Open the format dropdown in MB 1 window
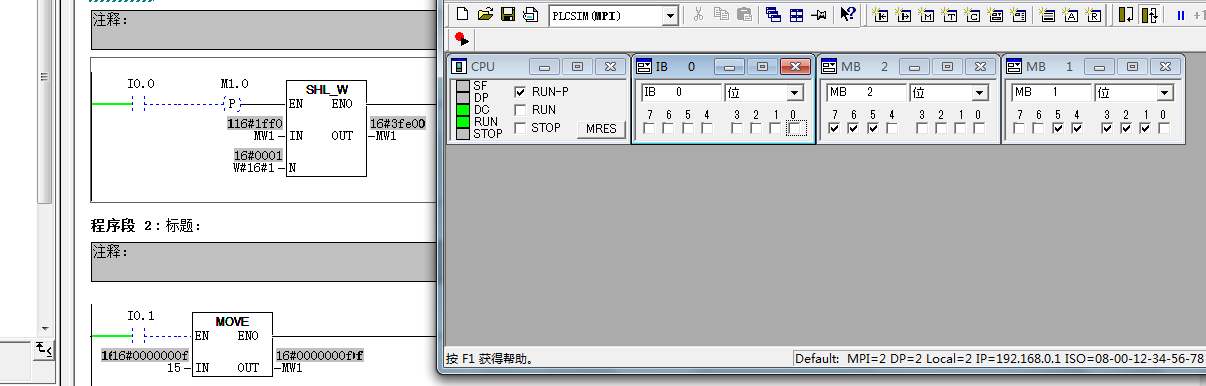This screenshot has height=386, width=1206. (1164, 93)
